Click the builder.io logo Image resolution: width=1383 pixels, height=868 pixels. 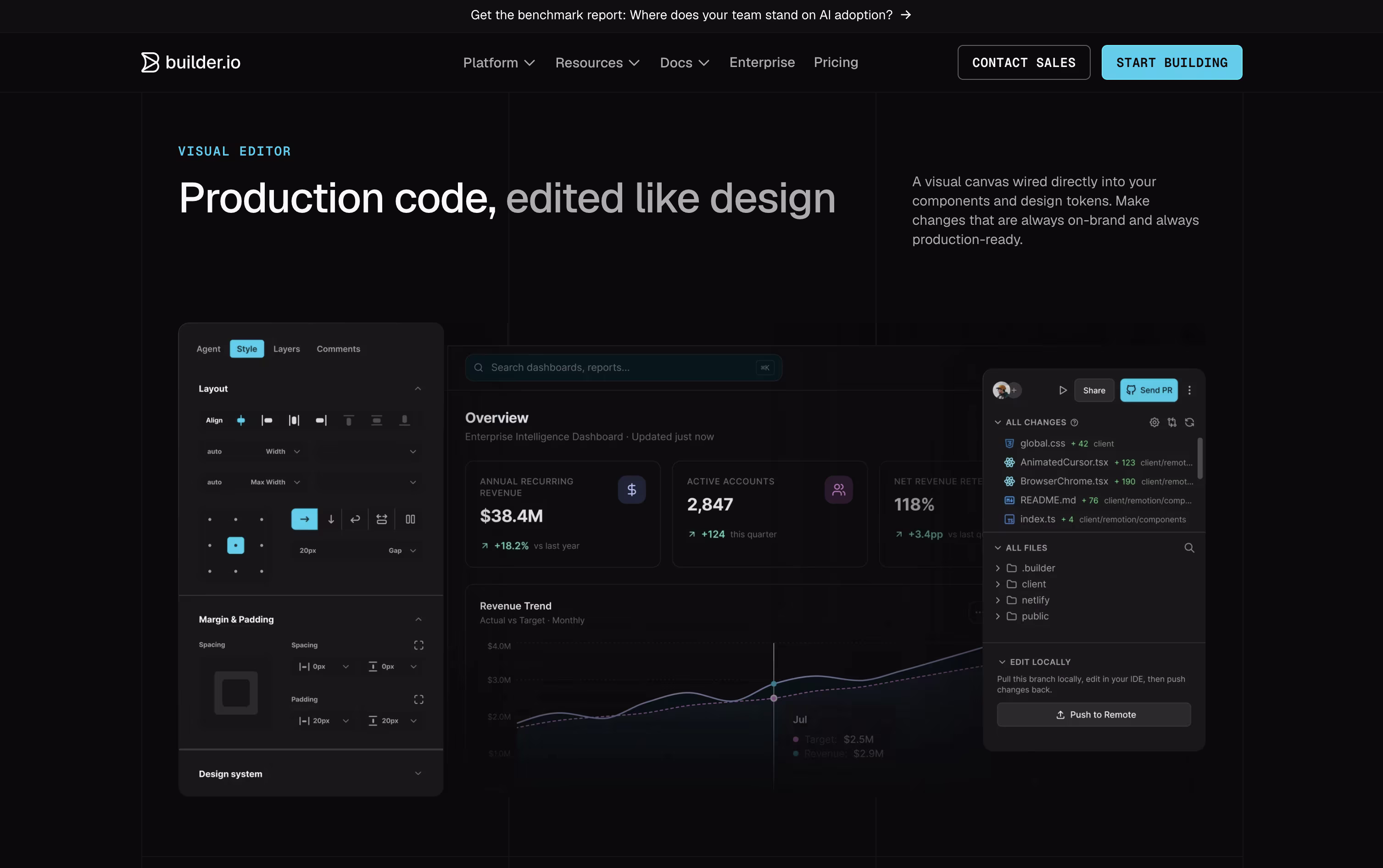pos(190,62)
